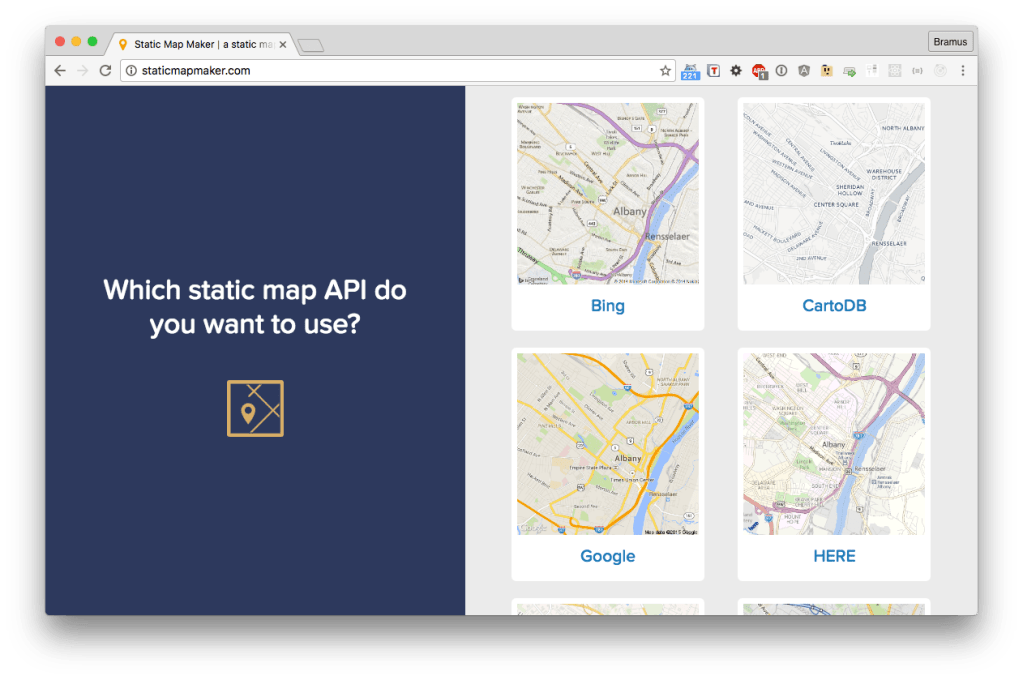Close the Static Map Maker tab

click(283, 45)
